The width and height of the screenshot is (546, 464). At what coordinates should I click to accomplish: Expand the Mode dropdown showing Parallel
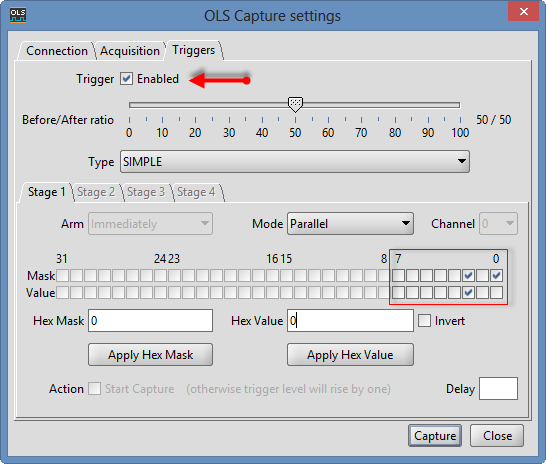350,223
